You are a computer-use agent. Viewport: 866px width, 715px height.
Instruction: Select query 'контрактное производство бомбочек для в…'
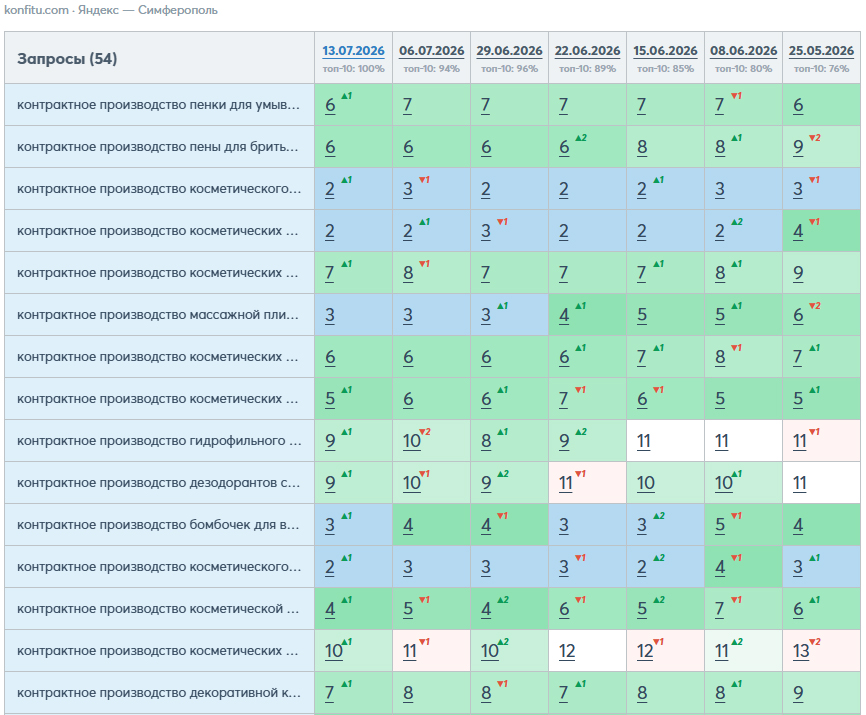(x=158, y=525)
